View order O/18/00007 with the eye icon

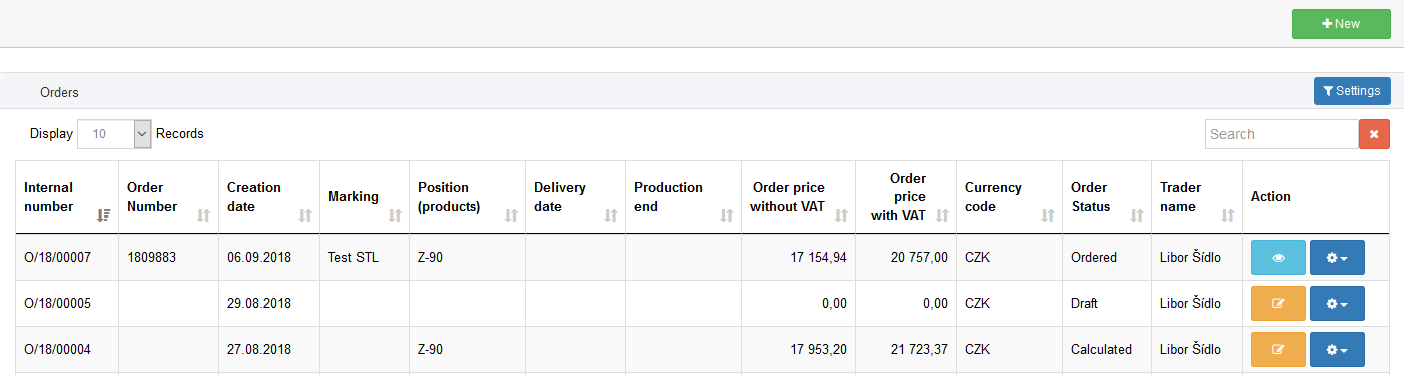[1278, 258]
